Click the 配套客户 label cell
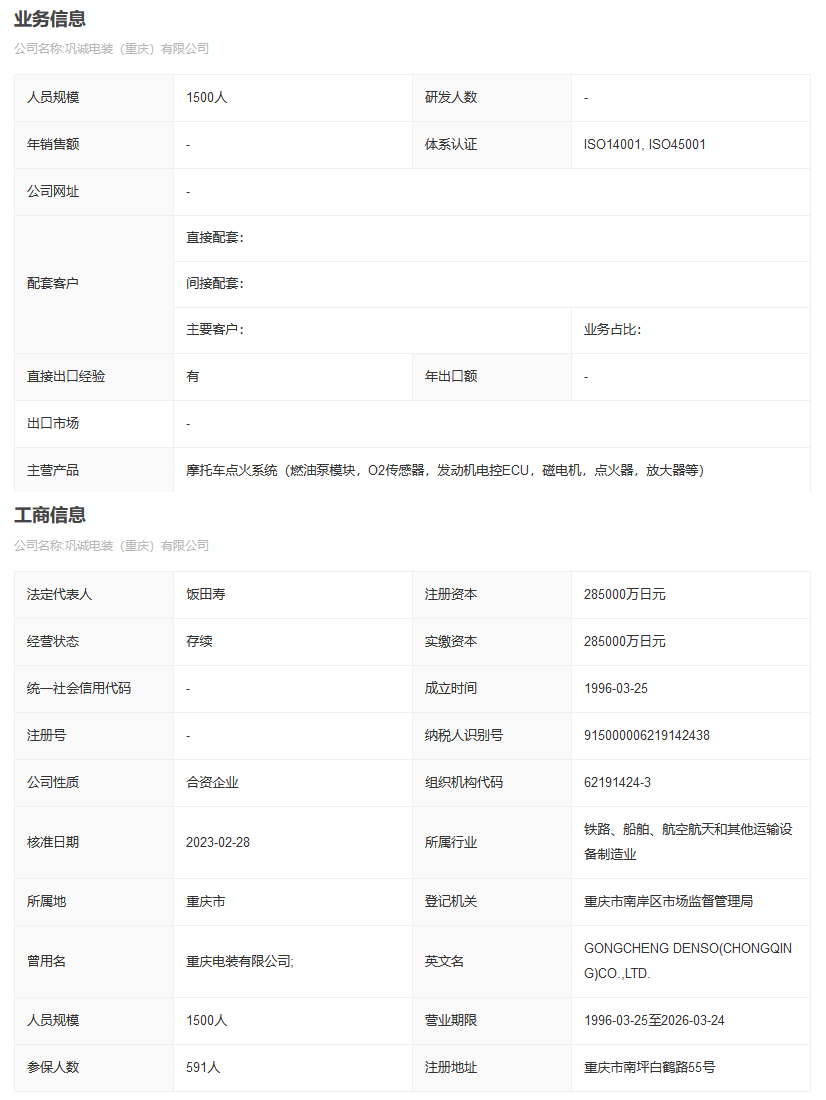This screenshot has height=1100, width=826. (94, 283)
